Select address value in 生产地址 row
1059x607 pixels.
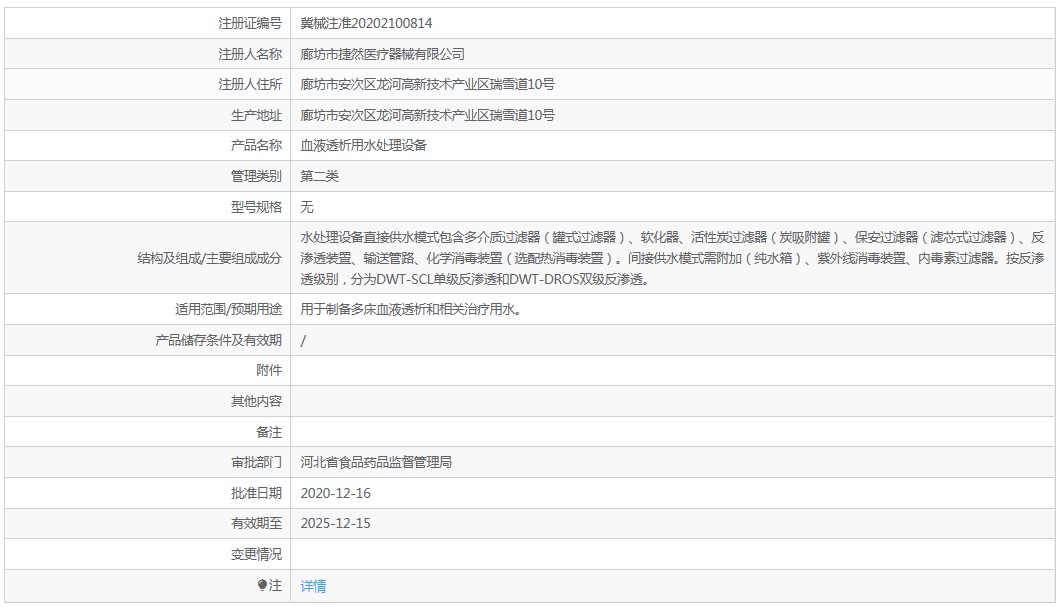tap(428, 115)
